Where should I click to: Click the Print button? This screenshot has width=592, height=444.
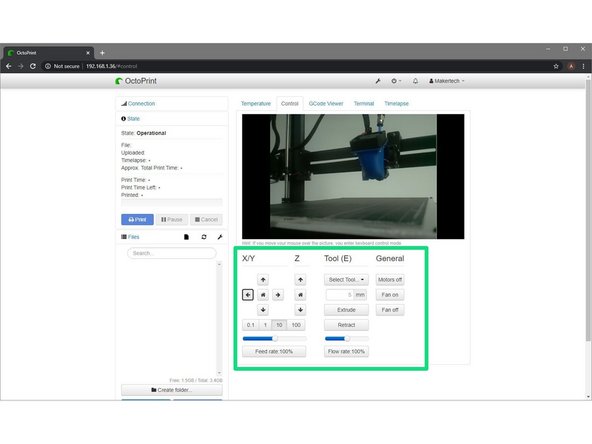137,219
